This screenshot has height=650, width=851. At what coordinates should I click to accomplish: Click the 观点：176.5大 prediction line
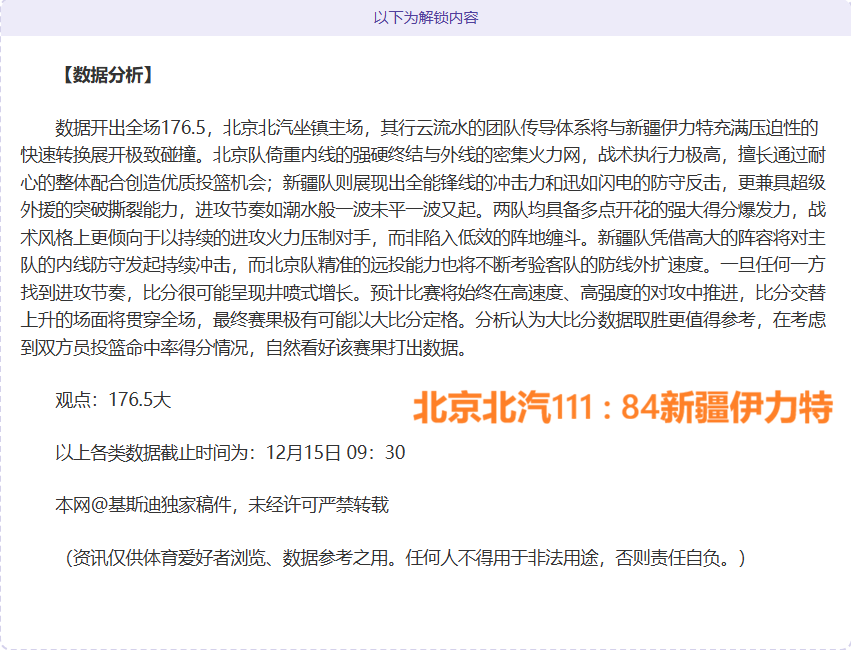[x=113, y=400]
